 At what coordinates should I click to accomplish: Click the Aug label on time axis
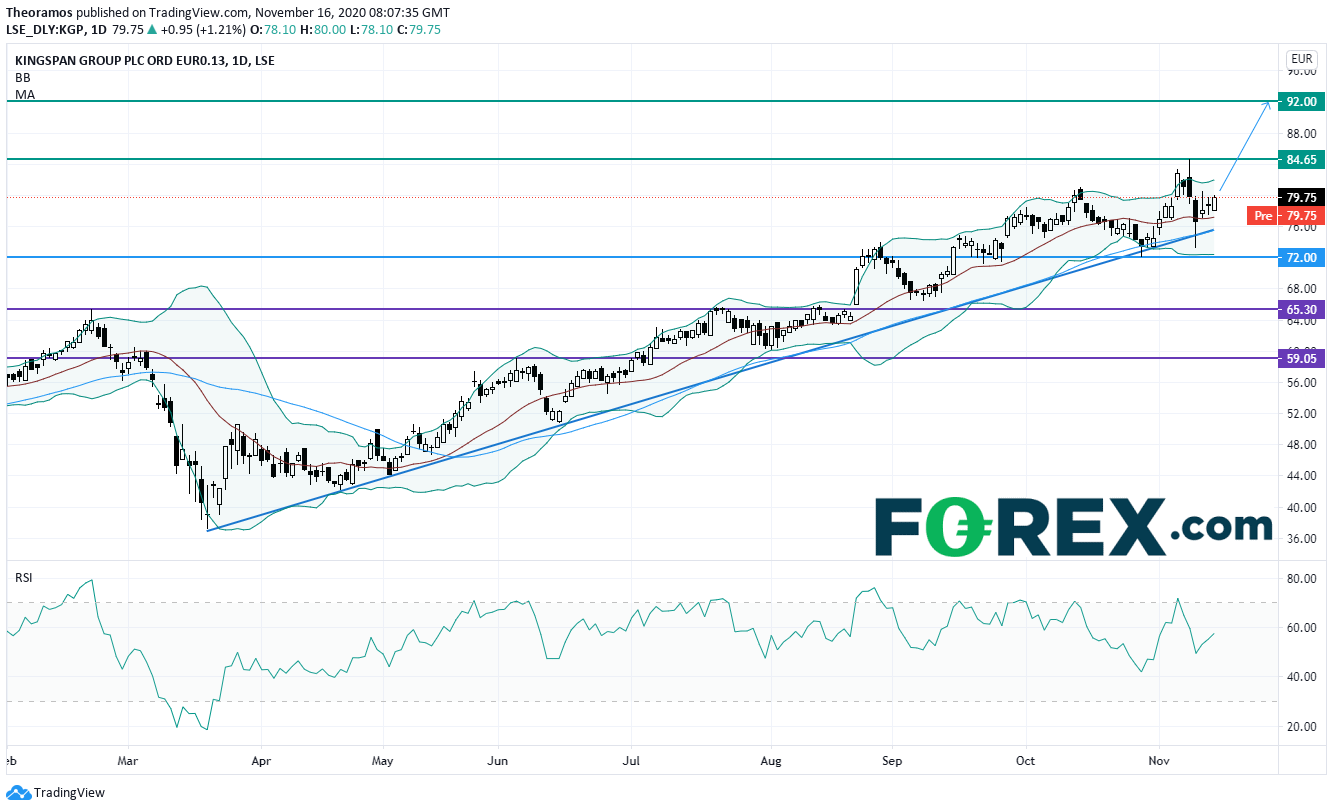[769, 760]
